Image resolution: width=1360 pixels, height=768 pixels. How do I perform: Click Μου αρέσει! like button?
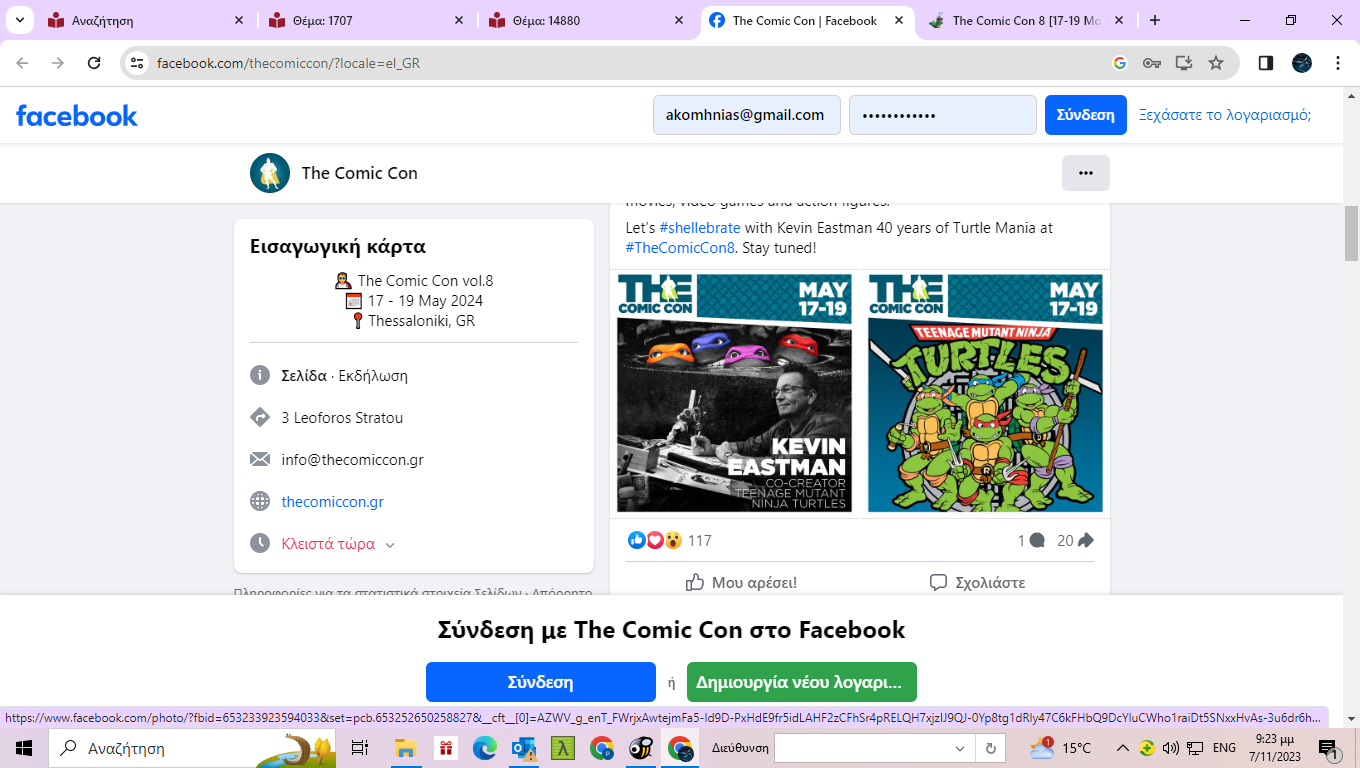click(x=742, y=582)
